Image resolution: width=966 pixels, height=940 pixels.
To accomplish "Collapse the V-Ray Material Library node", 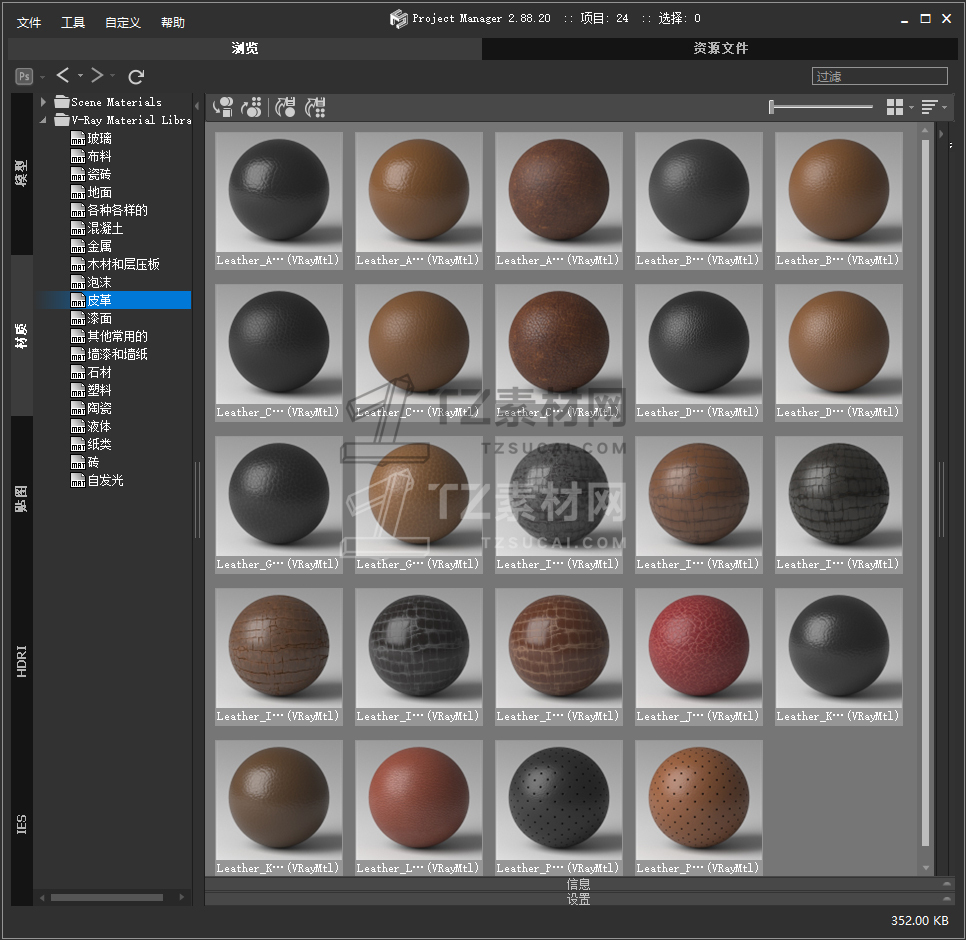I will click(x=44, y=120).
